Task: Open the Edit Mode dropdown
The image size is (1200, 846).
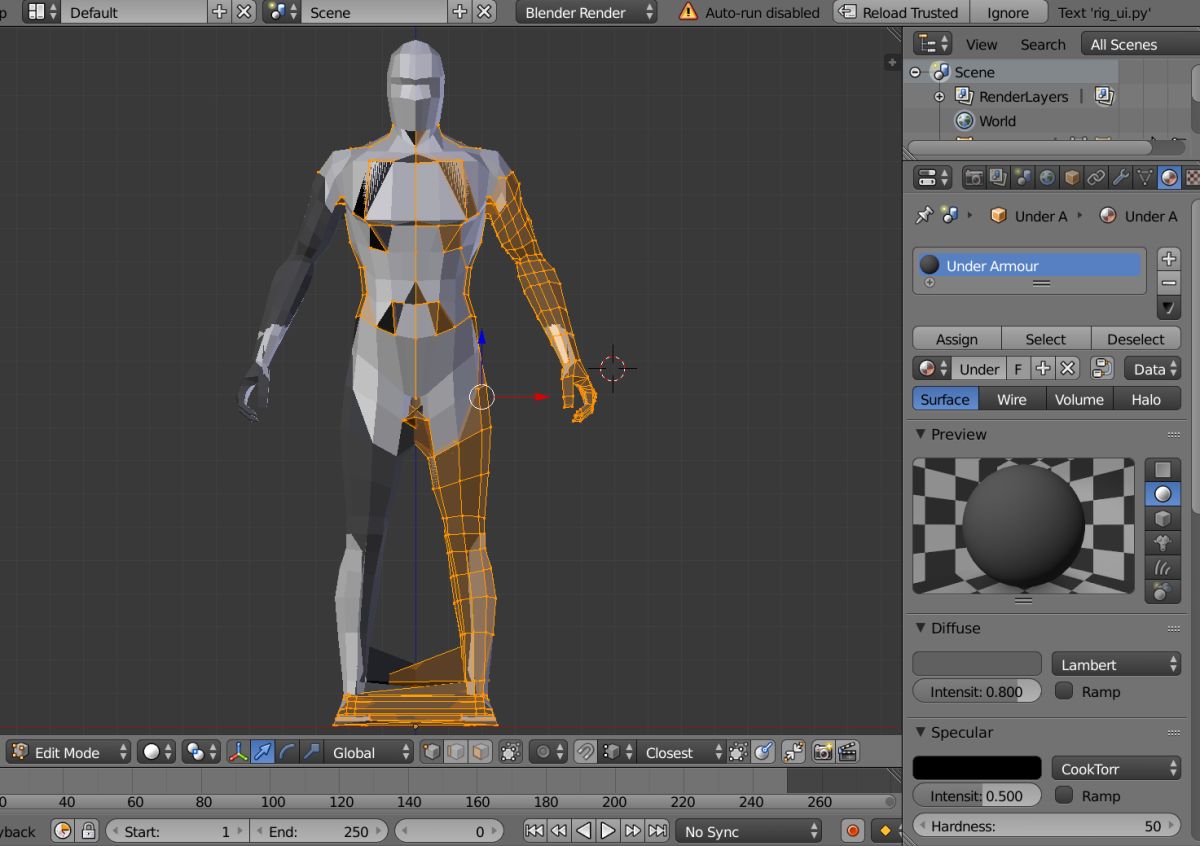Action: coord(70,752)
